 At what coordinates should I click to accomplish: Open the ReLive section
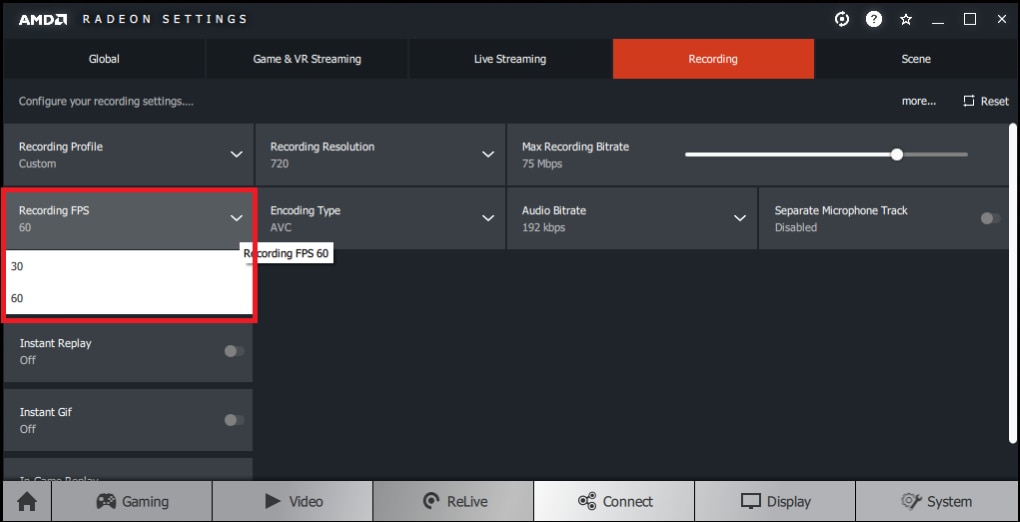[453, 501]
